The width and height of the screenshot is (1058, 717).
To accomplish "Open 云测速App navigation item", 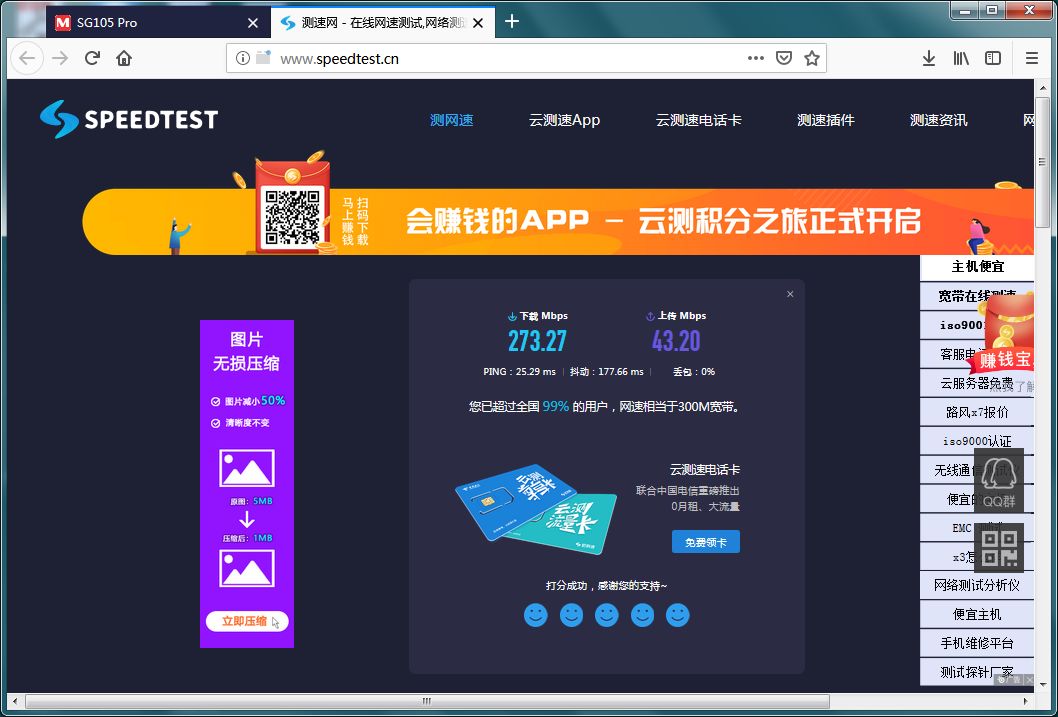I will (x=564, y=120).
